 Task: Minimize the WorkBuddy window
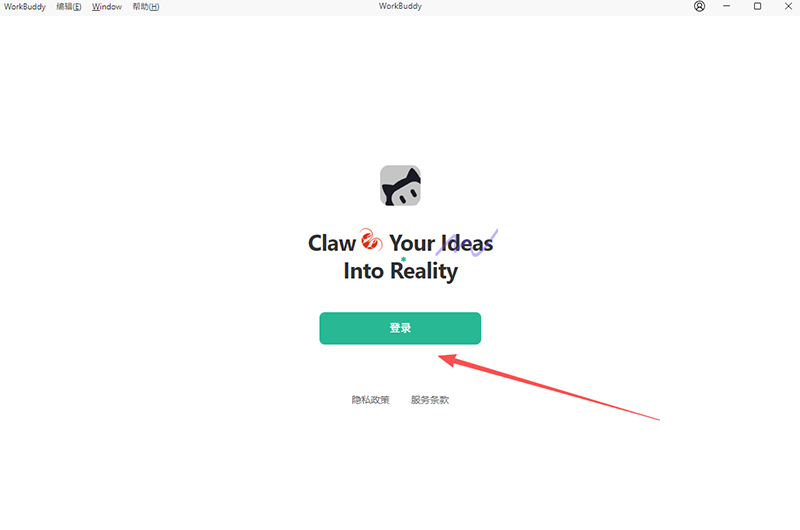click(x=727, y=6)
